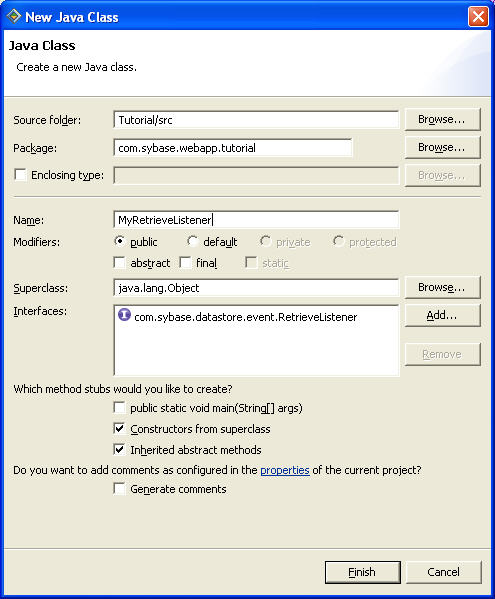The height and width of the screenshot is (599, 495).
Task: Uncheck Constructors from superclass option
Action: (x=120, y=428)
